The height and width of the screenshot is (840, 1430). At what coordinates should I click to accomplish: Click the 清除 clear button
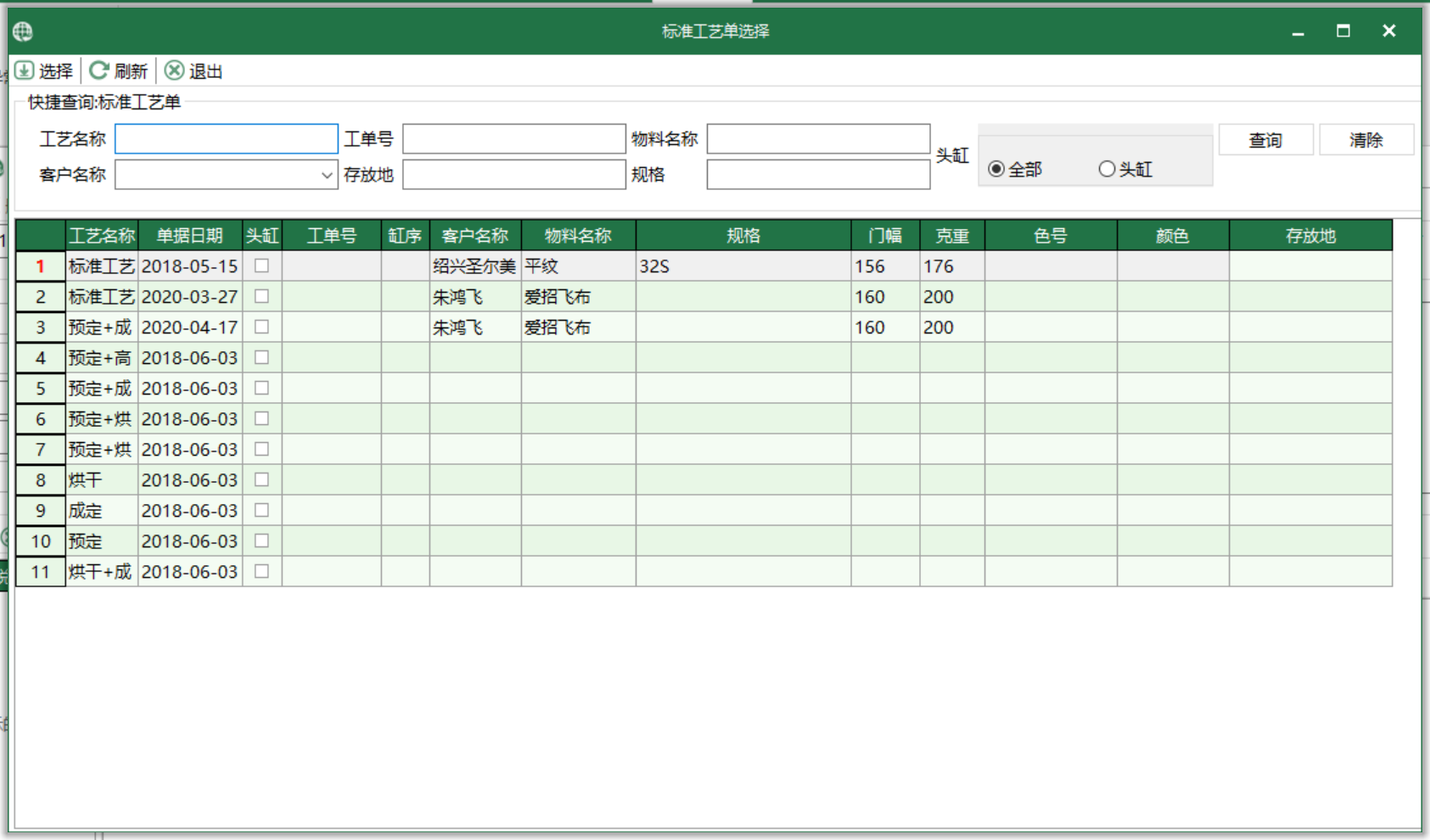(x=1366, y=140)
